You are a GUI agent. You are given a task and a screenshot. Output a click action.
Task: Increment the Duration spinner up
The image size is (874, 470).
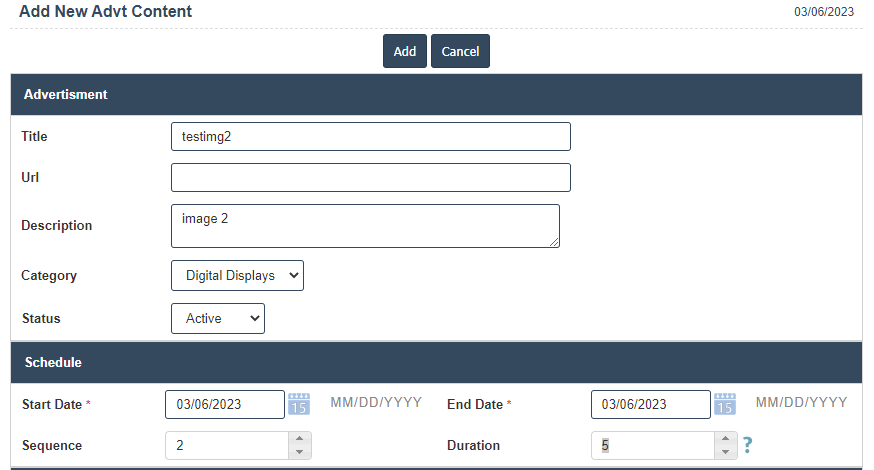click(x=725, y=439)
